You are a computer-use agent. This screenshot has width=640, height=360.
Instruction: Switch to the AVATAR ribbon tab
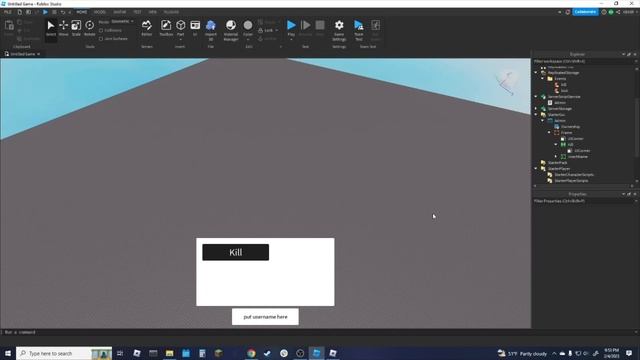[120, 12]
